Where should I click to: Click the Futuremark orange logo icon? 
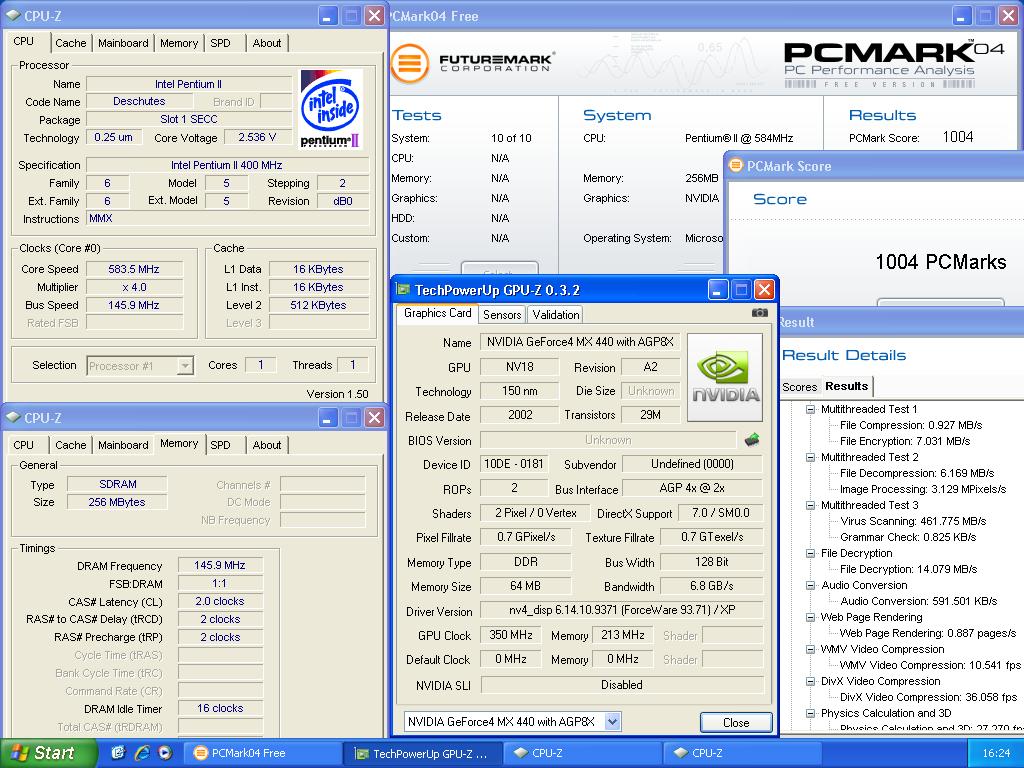[x=409, y=63]
